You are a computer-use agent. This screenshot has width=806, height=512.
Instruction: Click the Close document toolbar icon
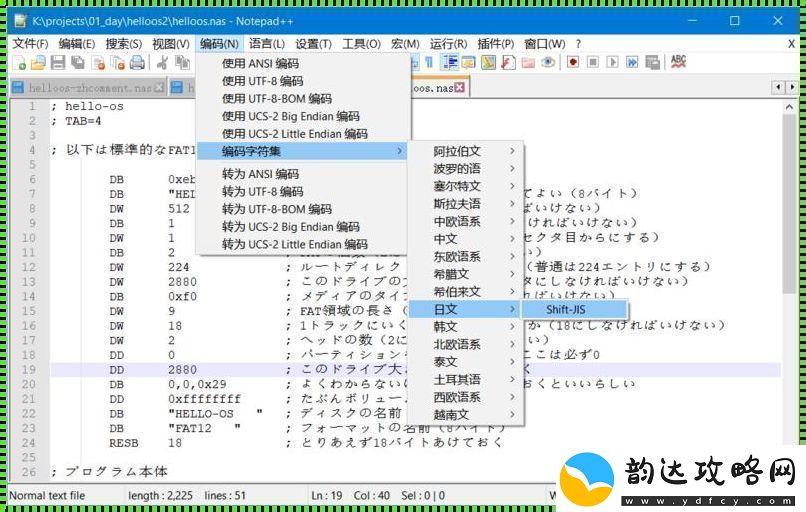98,63
